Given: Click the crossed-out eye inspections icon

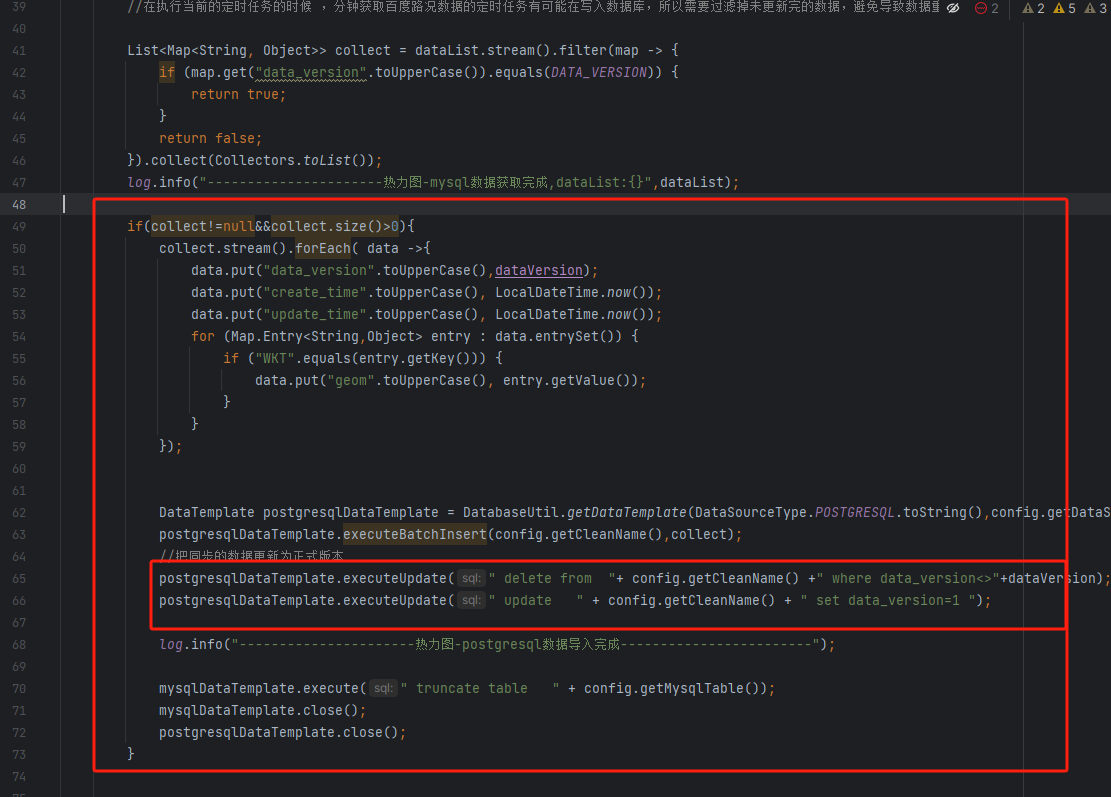Looking at the screenshot, I should [953, 8].
